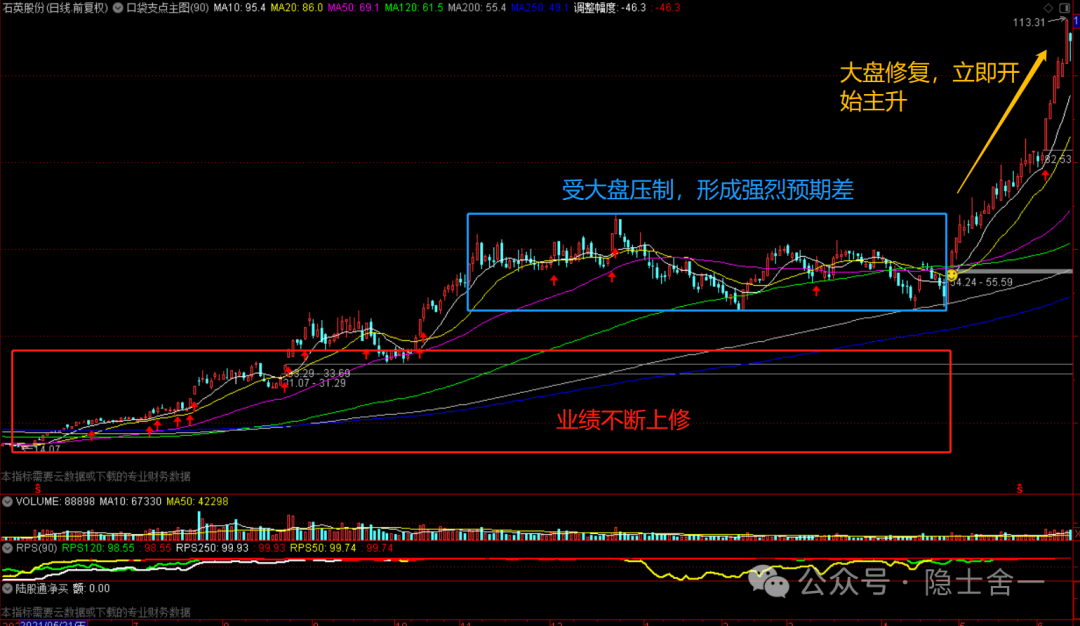The height and width of the screenshot is (626, 1080).
Task: Click the 陆股通净买 额: 0.00 label
Action: click(x=63, y=589)
